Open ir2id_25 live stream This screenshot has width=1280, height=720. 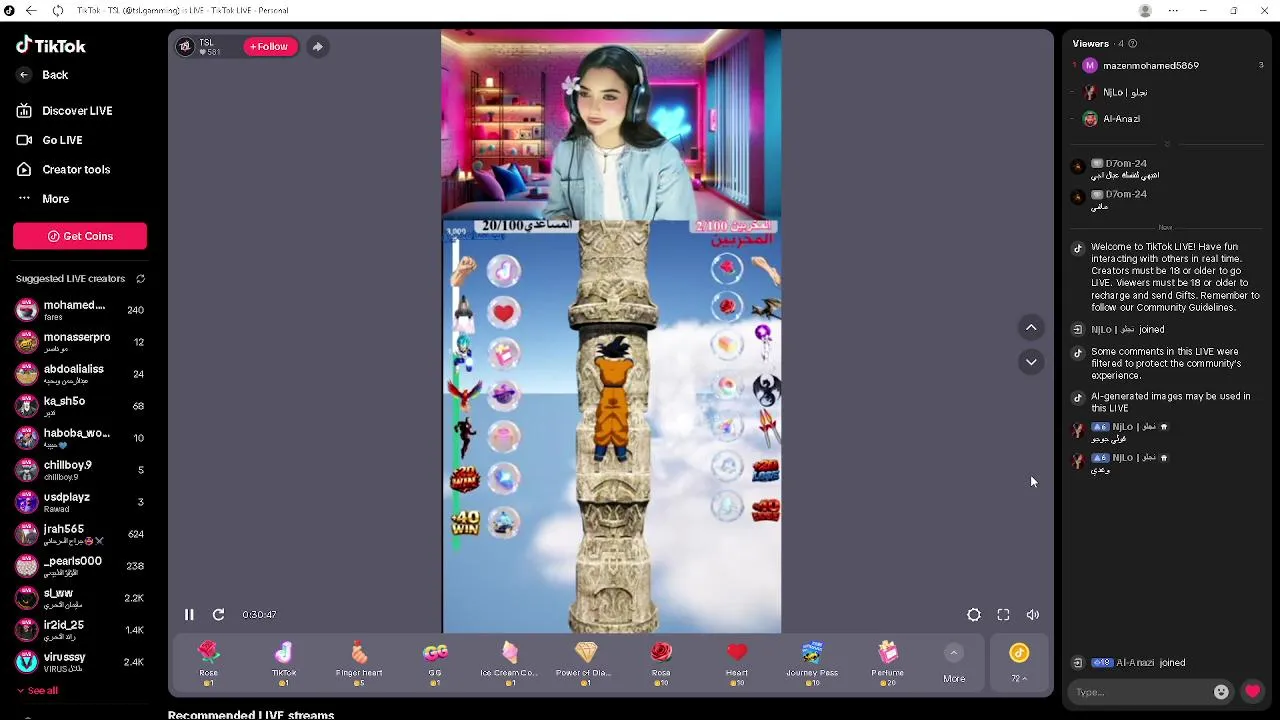point(80,630)
